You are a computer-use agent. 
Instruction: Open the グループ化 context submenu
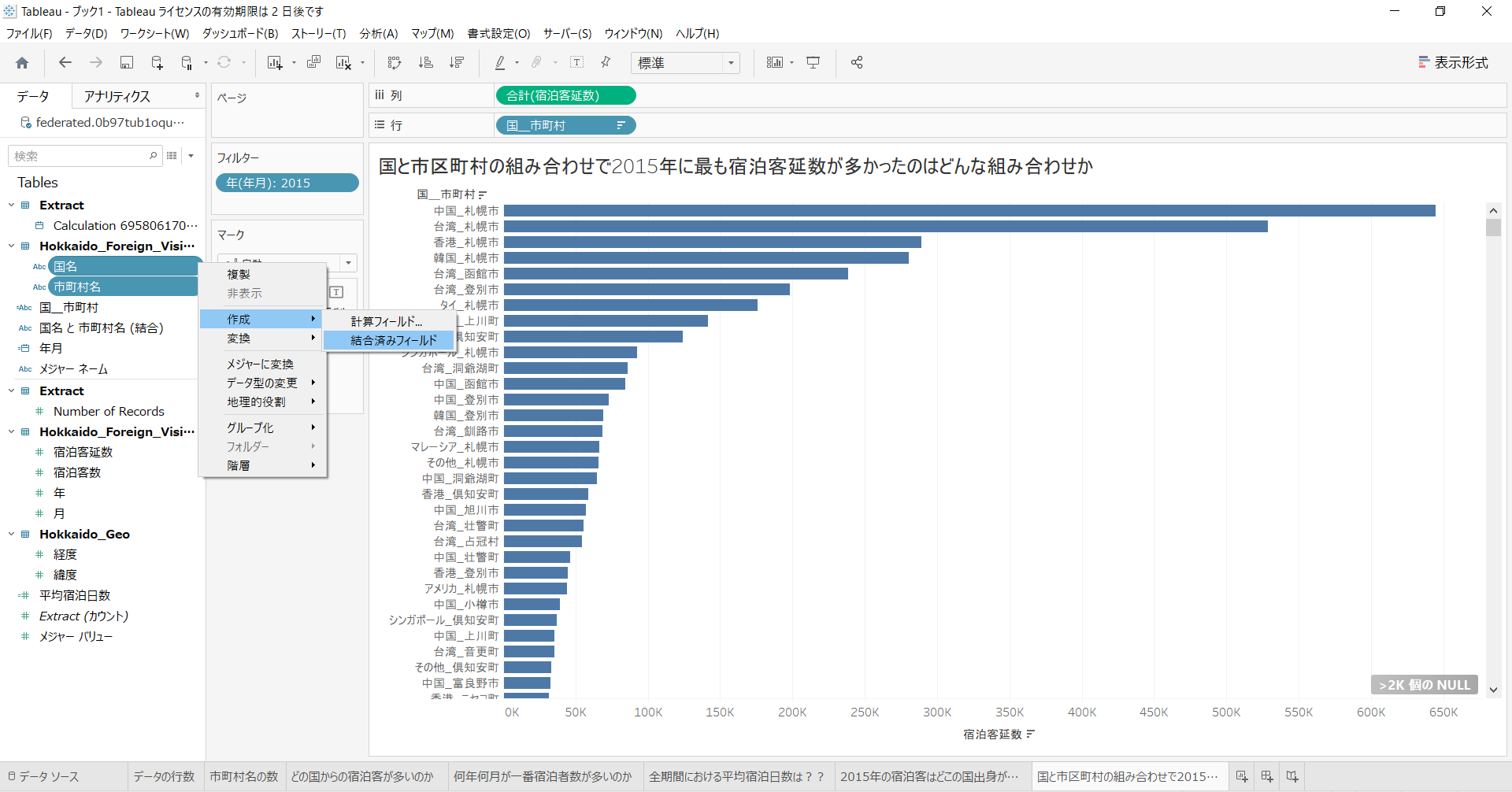263,428
